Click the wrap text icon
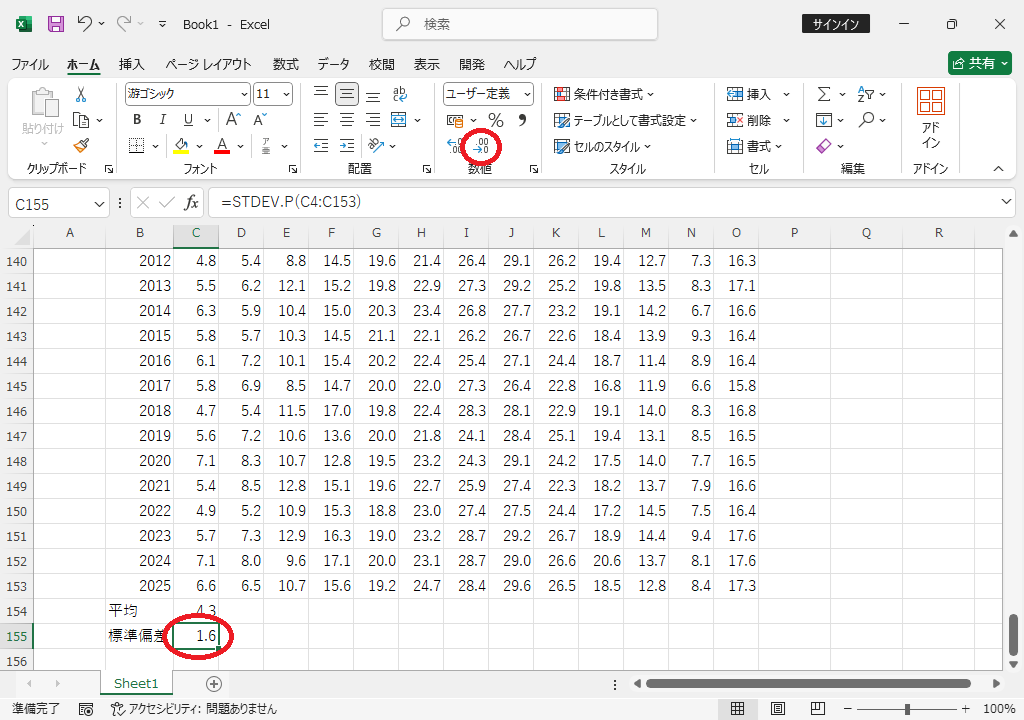The width and height of the screenshot is (1024, 720). pyautogui.click(x=400, y=94)
